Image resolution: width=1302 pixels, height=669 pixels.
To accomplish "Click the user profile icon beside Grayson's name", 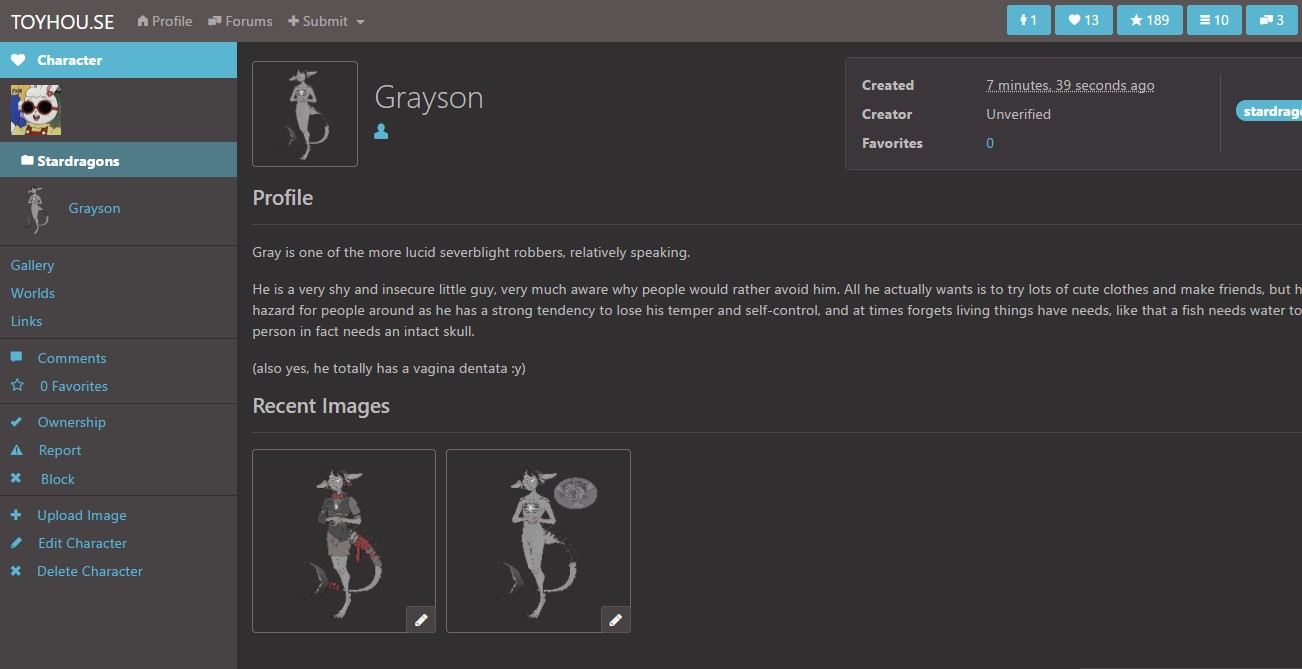I will (x=381, y=130).
